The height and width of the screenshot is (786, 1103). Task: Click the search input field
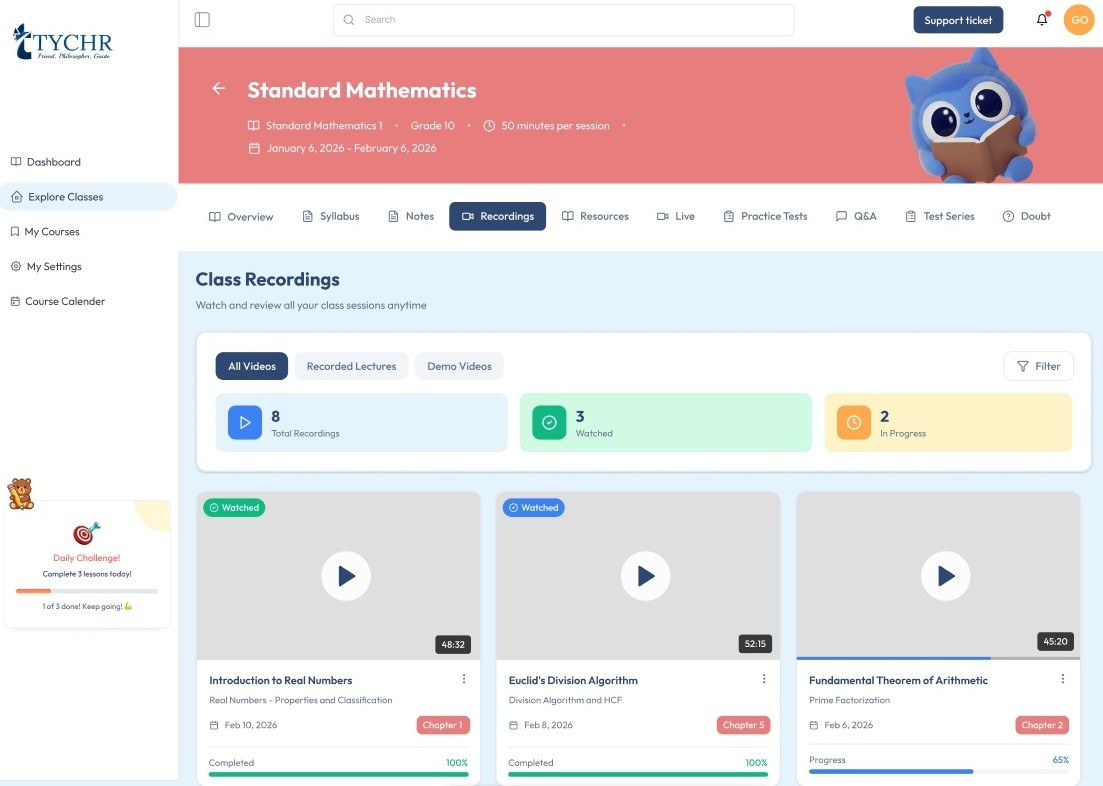click(563, 20)
